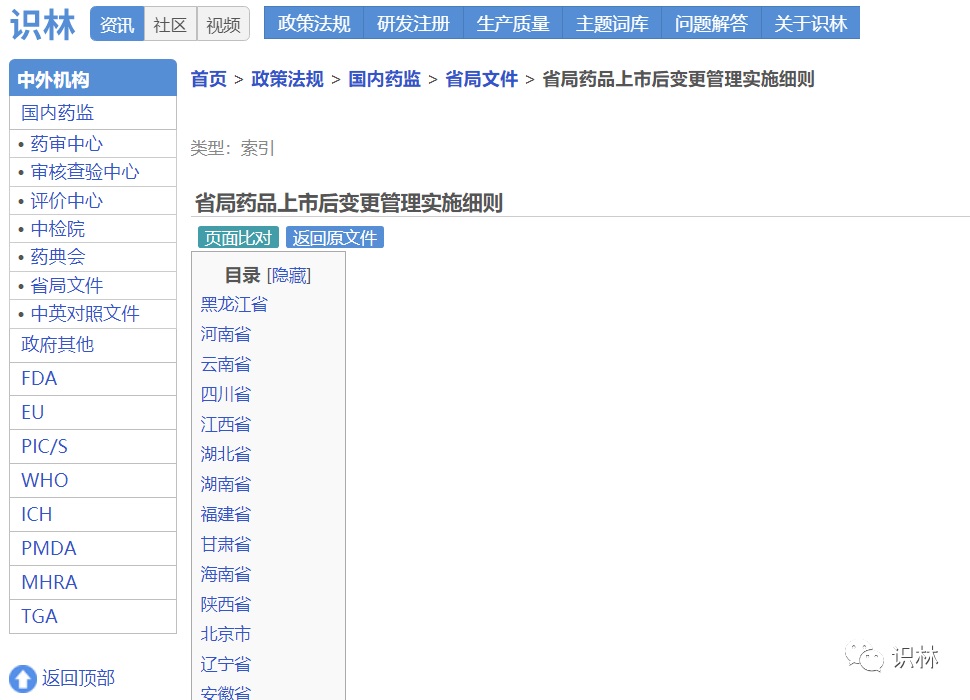
Task: Click 国内药监 breadcrumb link
Action: point(384,79)
